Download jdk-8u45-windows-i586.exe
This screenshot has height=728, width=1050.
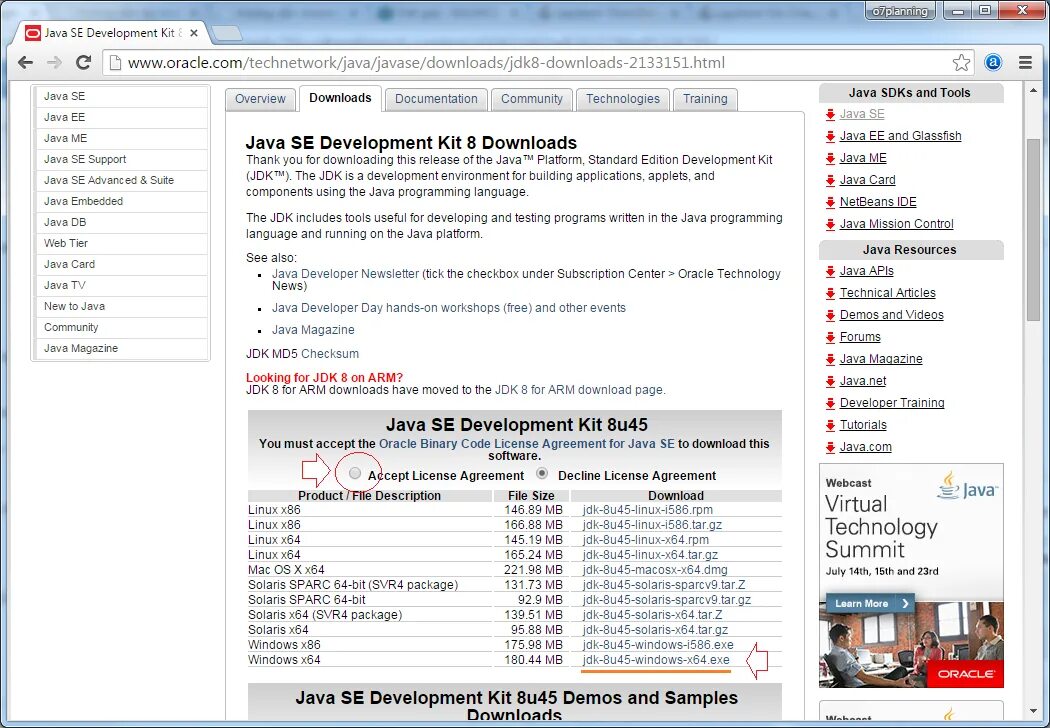pos(658,645)
